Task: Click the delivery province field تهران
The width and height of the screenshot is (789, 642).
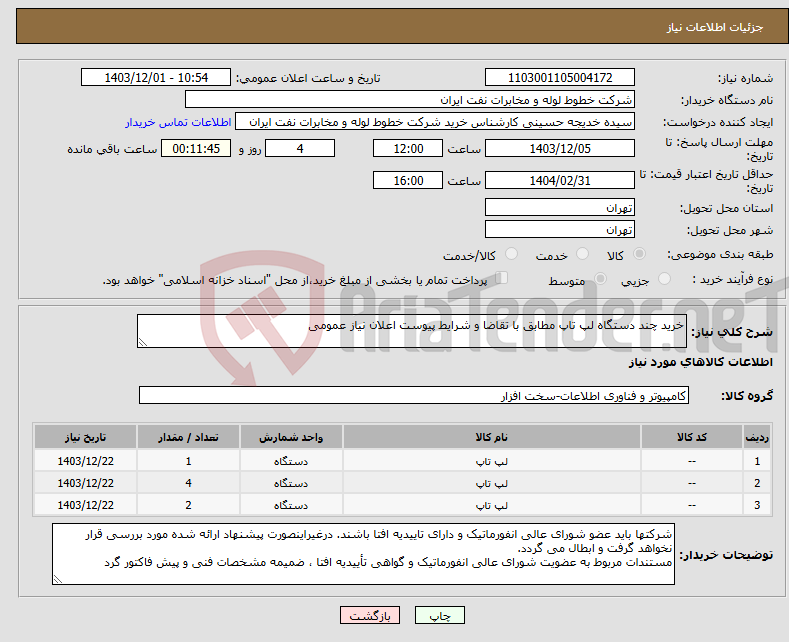Action: pyautogui.click(x=560, y=207)
